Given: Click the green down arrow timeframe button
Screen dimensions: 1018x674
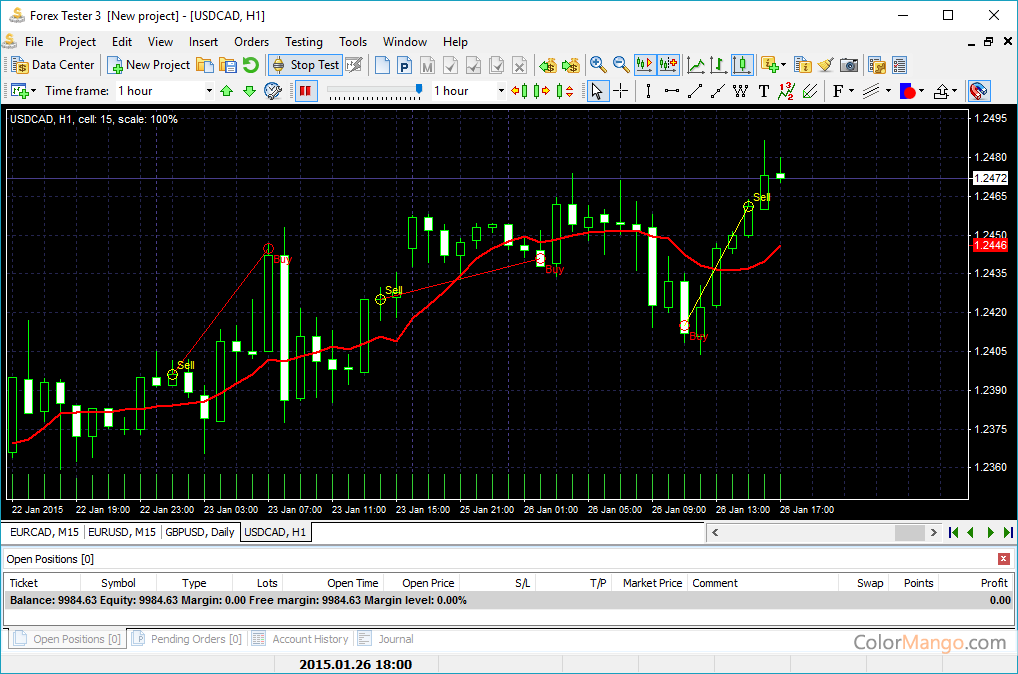Looking at the screenshot, I should pos(249,91).
